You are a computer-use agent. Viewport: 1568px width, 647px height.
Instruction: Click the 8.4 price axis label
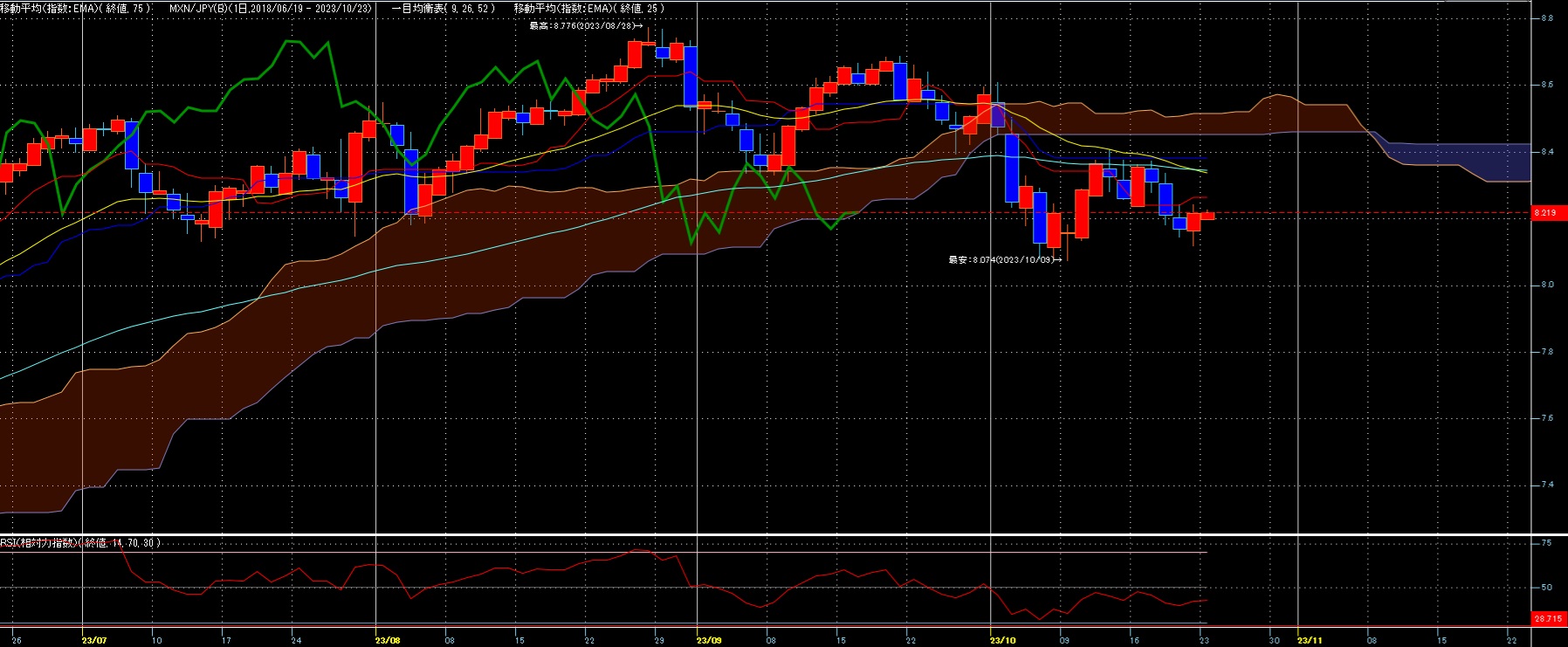tap(1547, 151)
